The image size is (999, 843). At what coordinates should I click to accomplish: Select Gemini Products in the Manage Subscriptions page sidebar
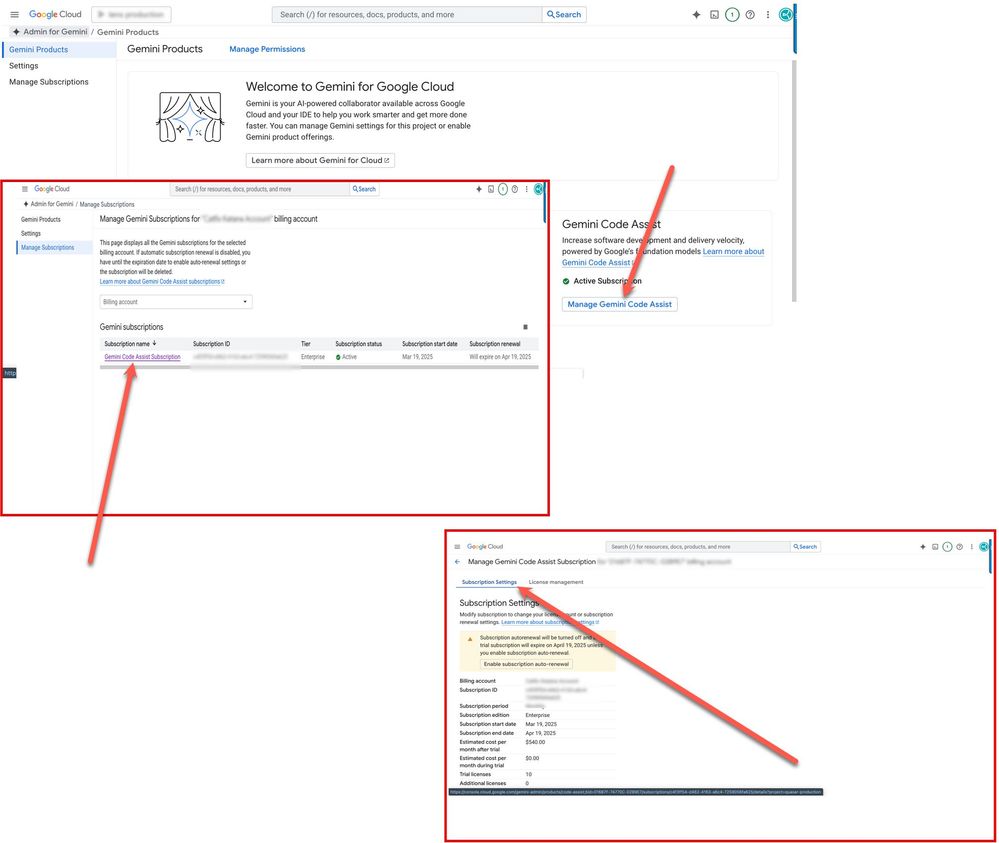click(x=41, y=220)
